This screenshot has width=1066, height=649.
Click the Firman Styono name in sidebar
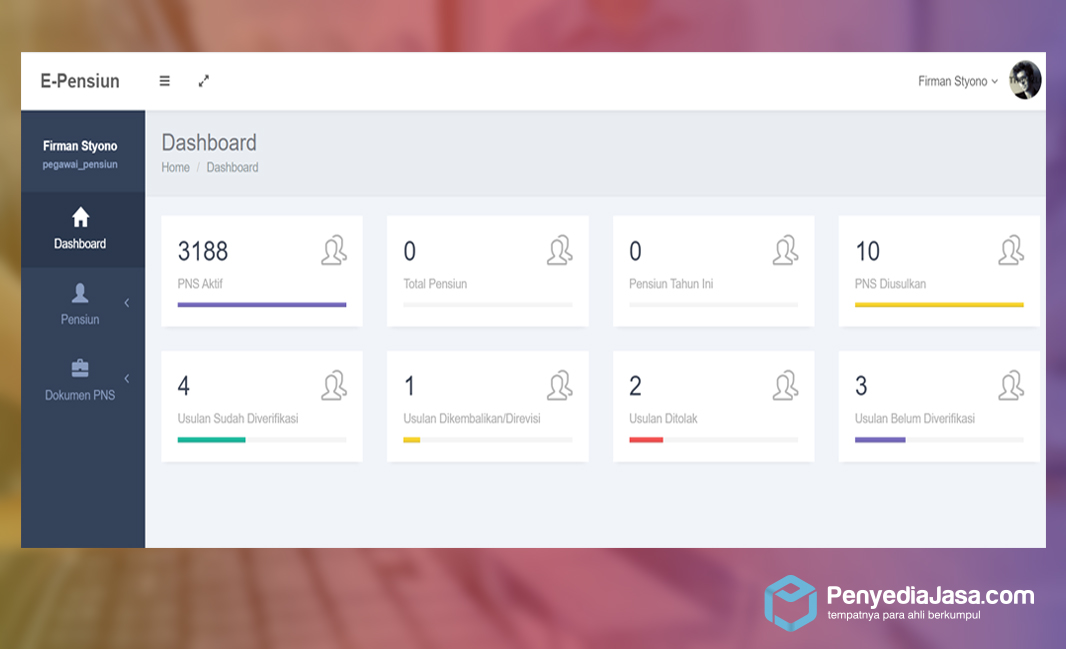(x=80, y=146)
